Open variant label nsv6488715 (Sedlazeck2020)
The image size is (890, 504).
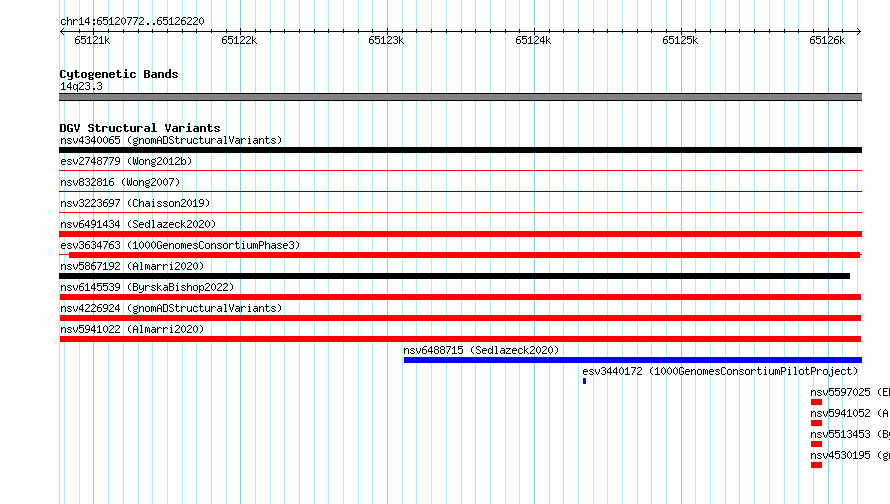point(481,350)
